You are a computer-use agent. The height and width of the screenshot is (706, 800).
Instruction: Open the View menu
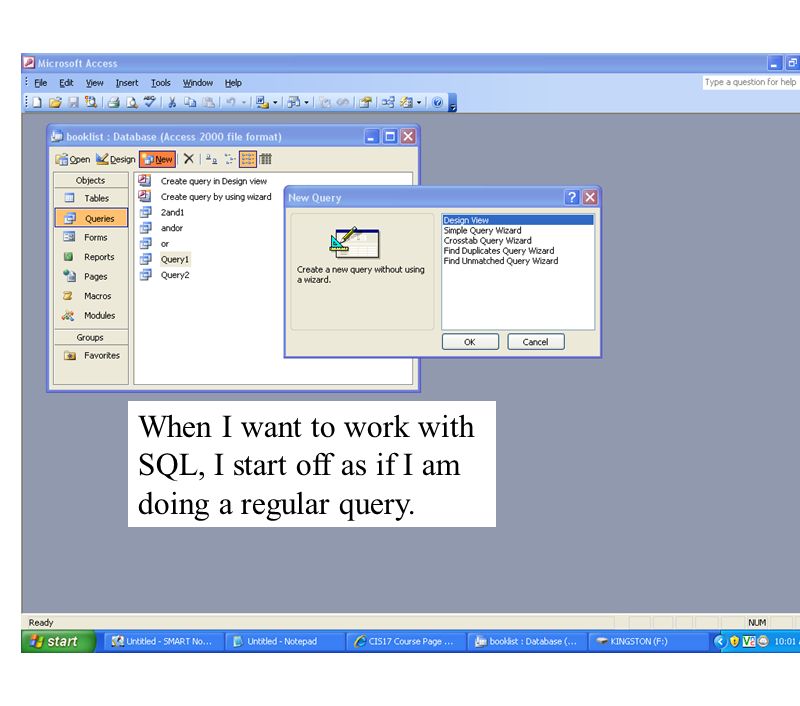click(x=94, y=83)
